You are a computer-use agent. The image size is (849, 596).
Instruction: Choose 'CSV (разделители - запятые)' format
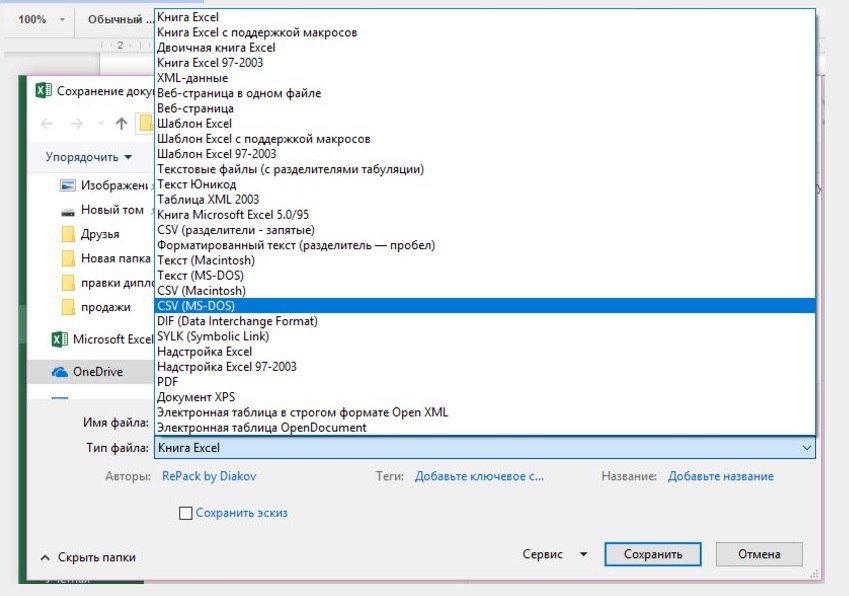(x=485, y=230)
